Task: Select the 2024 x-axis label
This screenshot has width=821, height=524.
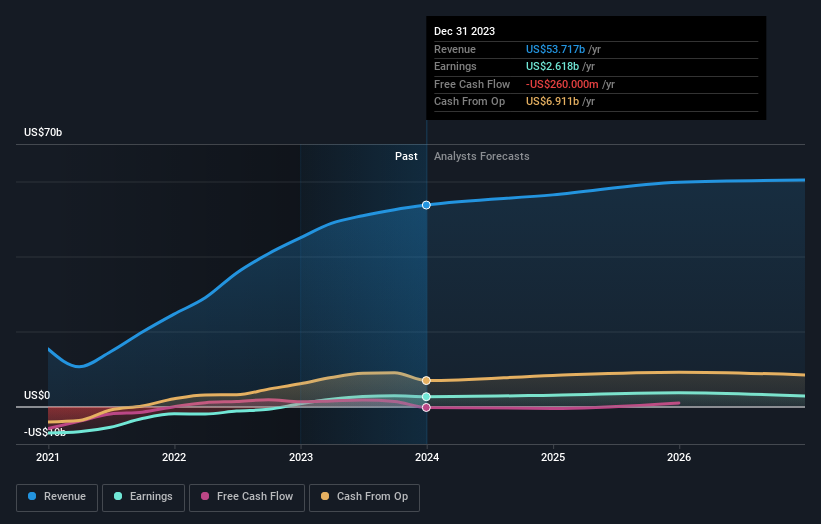Action: pyautogui.click(x=427, y=458)
